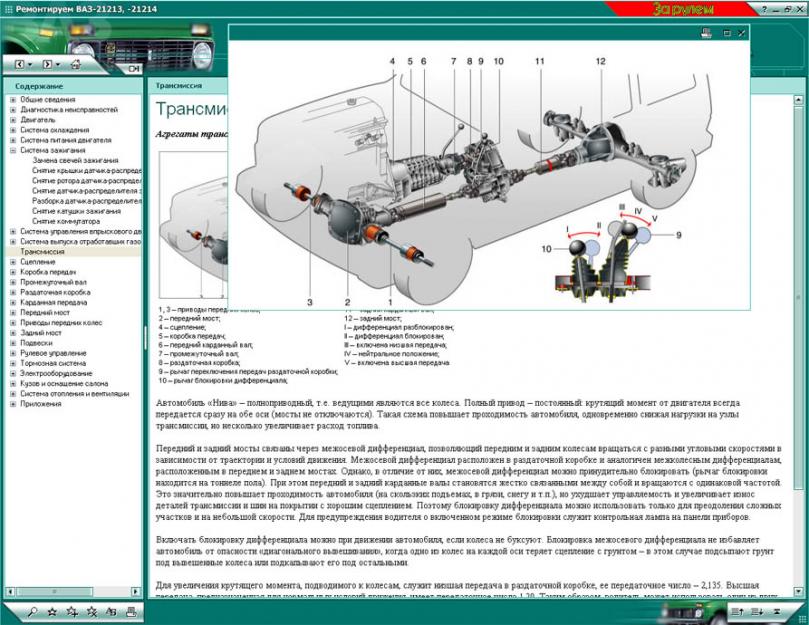Add a bookmark with star-plus icon

coord(72,612)
